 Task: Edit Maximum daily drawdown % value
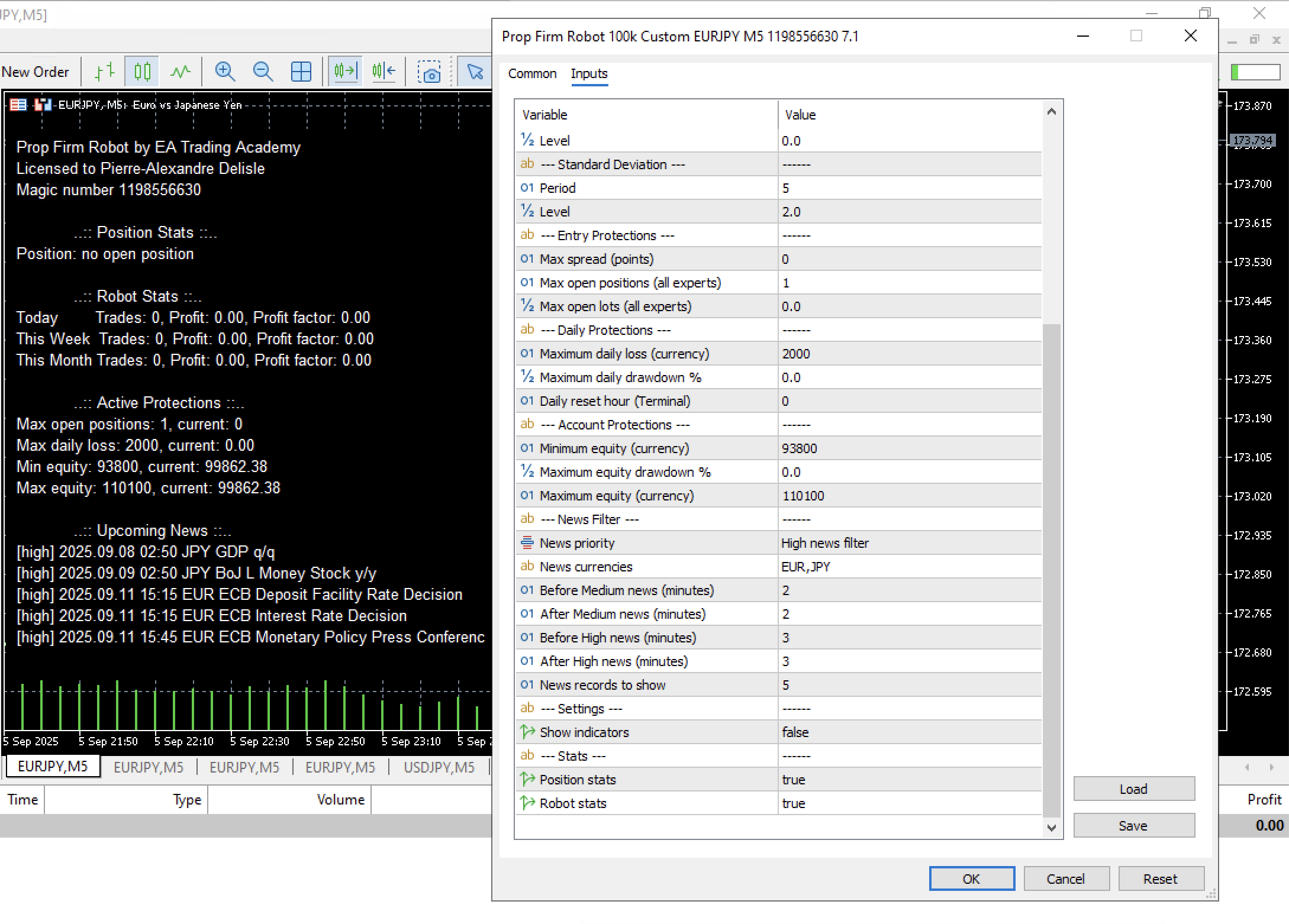tap(910, 377)
